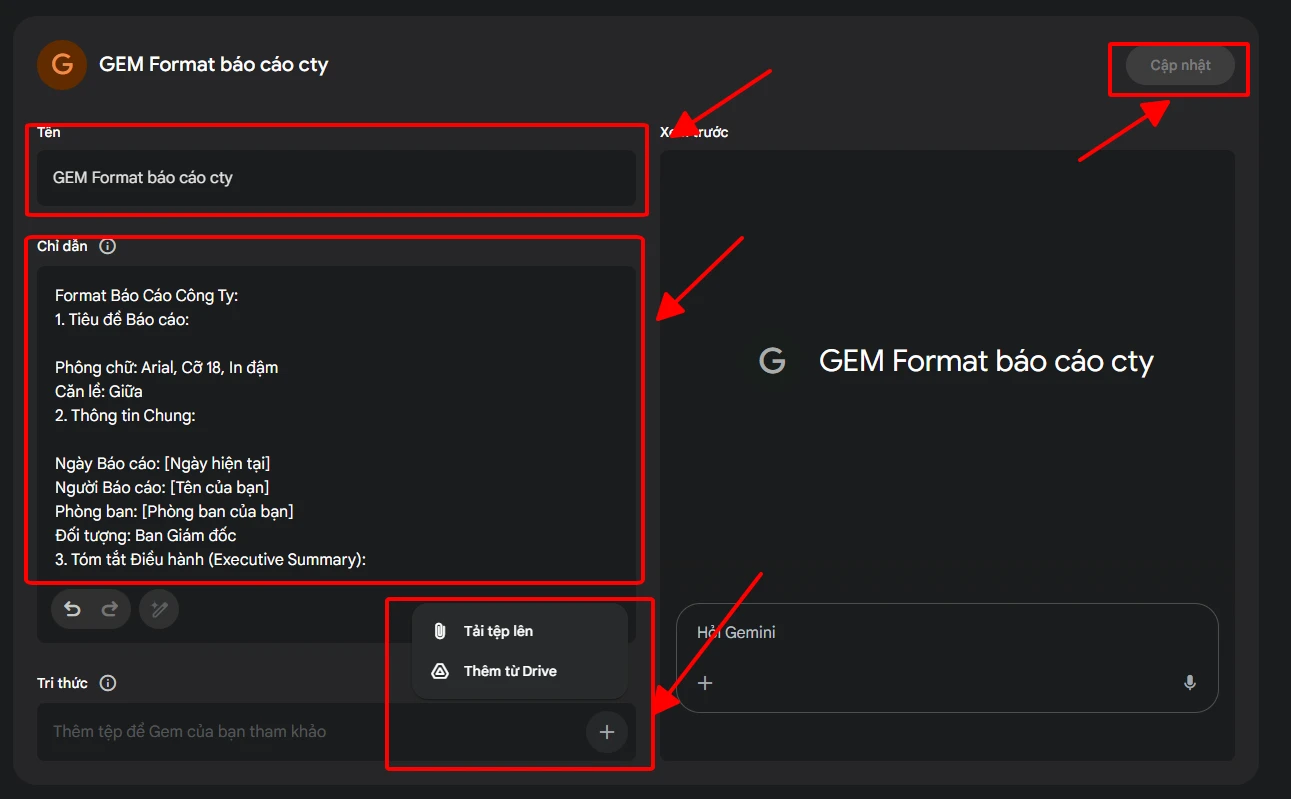Click the line '2. Thông tin Chung:'
The height and width of the screenshot is (799, 1291).
123,416
